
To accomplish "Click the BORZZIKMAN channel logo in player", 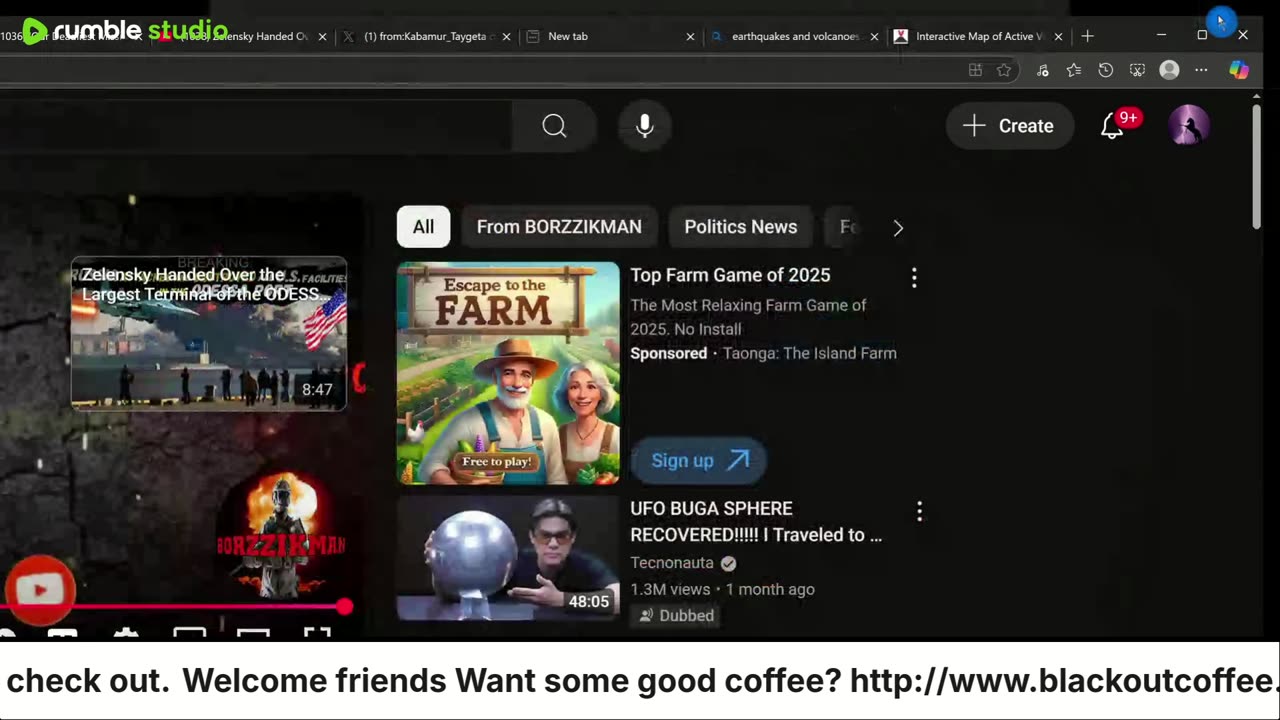I will click(x=281, y=535).
